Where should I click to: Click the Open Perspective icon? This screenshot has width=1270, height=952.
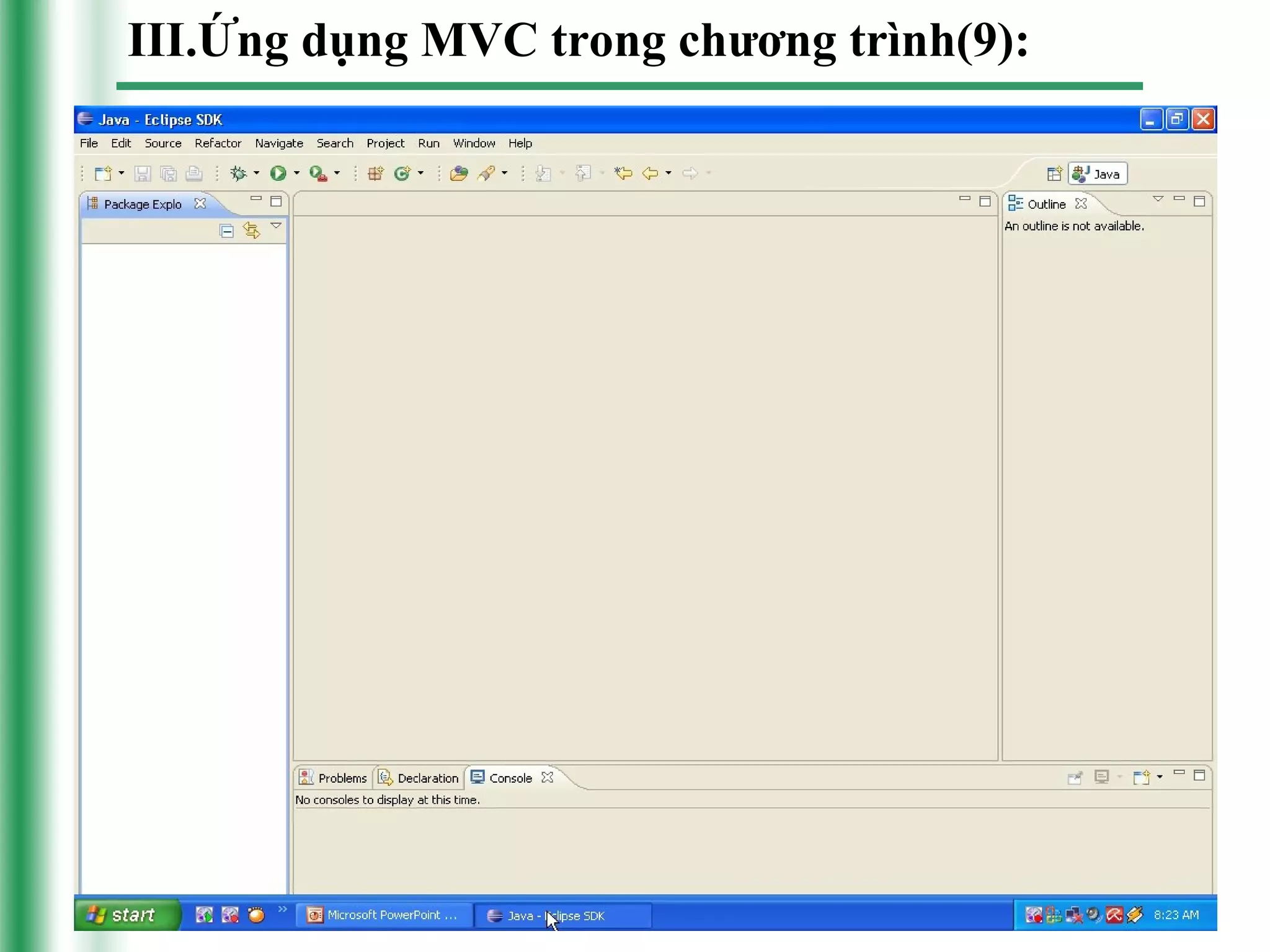point(1054,174)
